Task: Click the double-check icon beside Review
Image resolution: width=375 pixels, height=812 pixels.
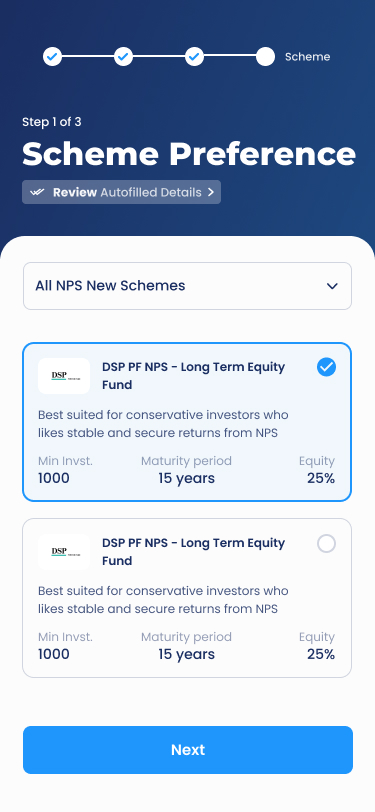Action: click(37, 192)
